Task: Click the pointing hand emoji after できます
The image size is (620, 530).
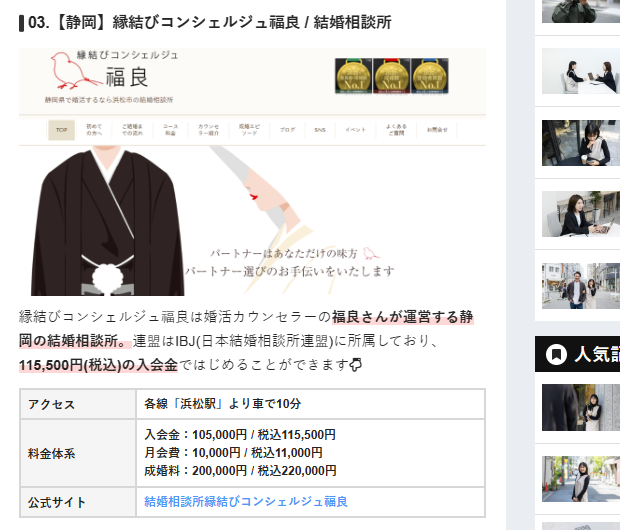Action: [x=355, y=365]
